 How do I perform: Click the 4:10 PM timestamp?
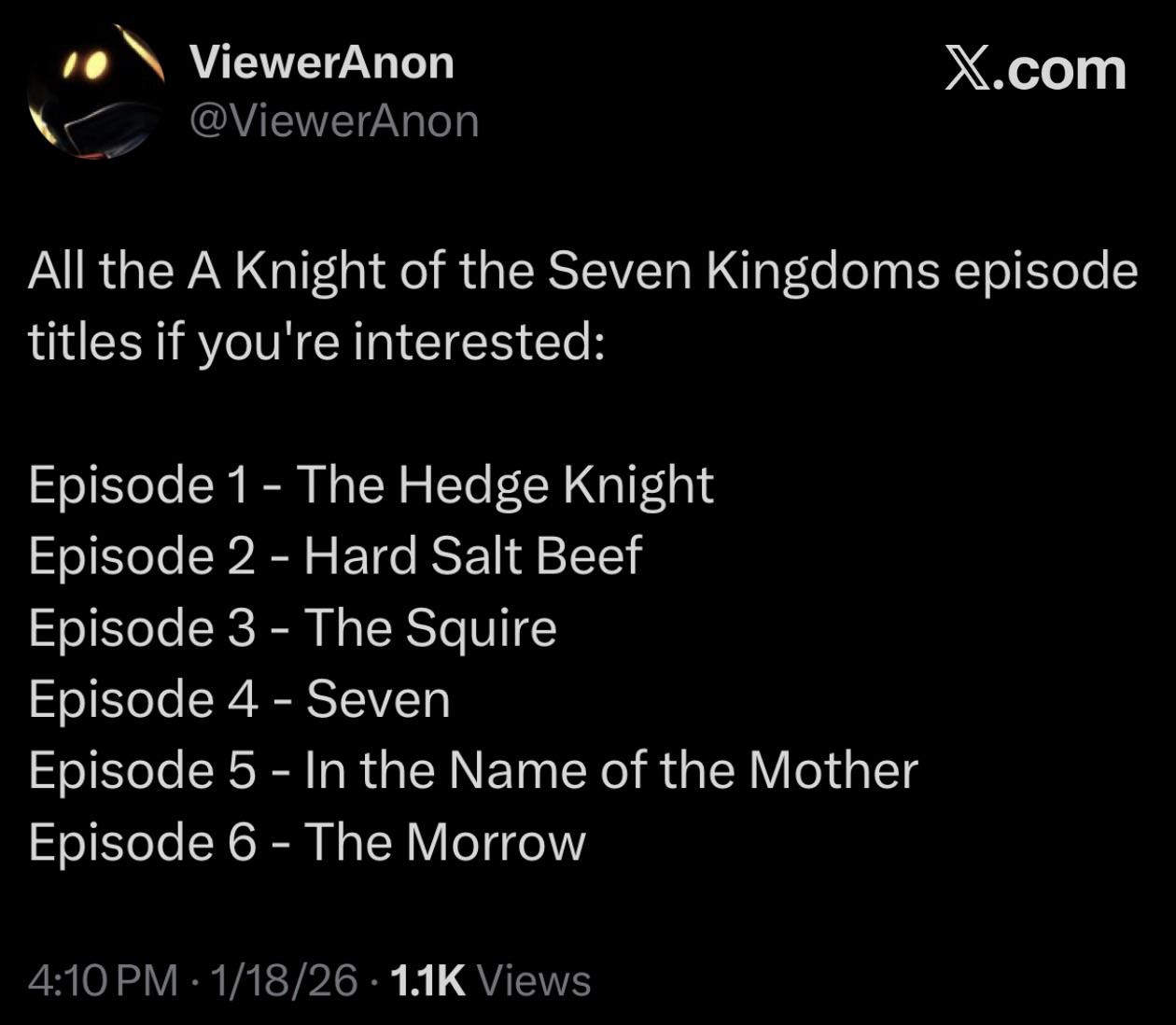(102, 980)
